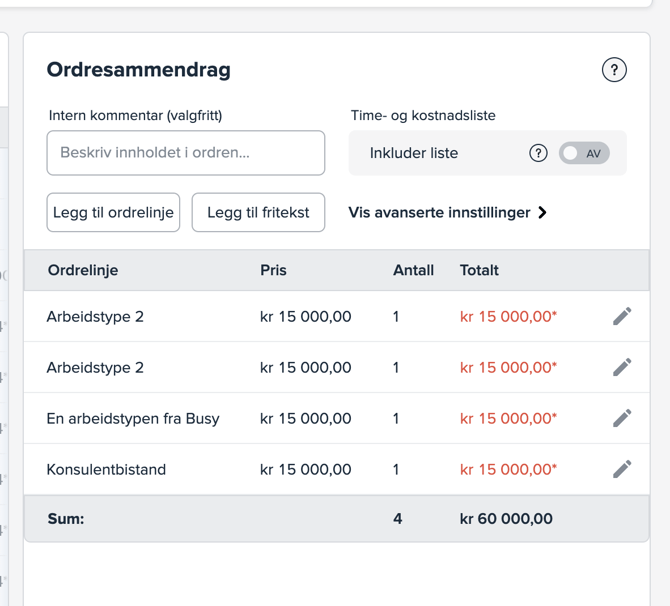Click the help icon beside Ordresammendrag title
670x606 pixels.
point(614,70)
